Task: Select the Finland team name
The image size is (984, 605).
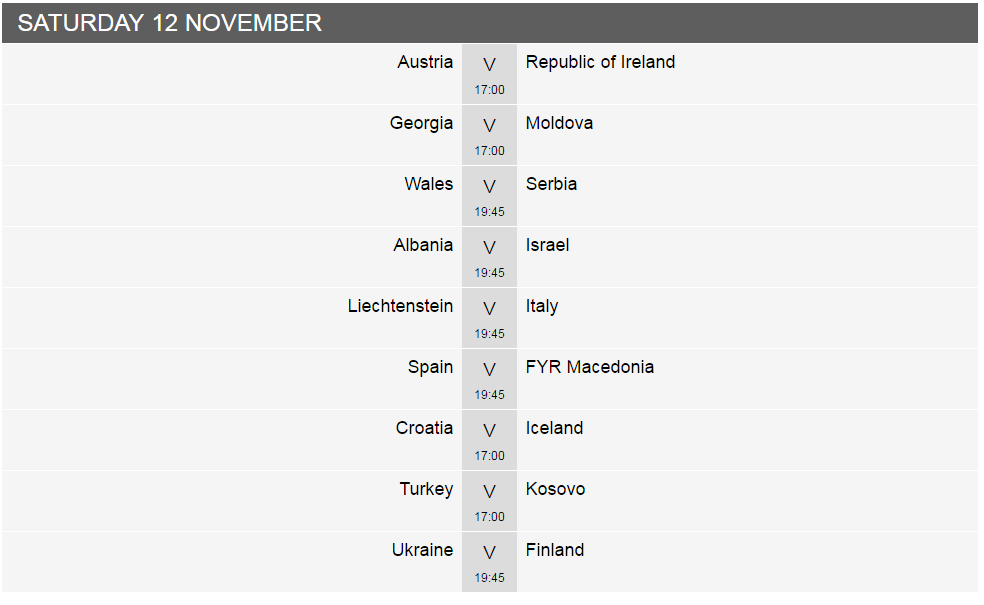Action: click(x=555, y=549)
